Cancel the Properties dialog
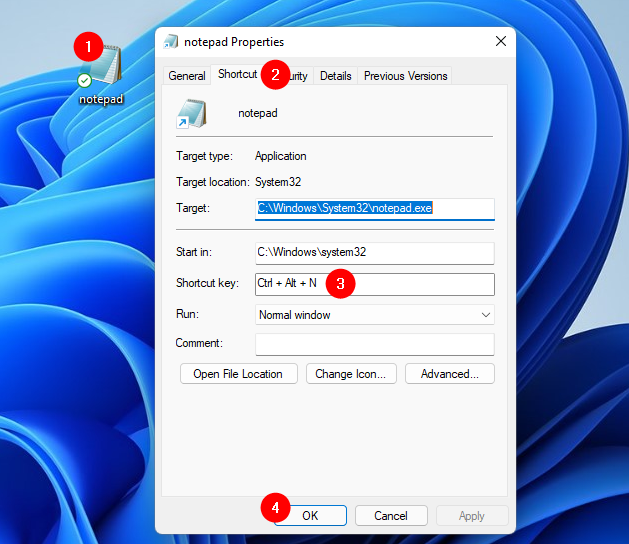The image size is (629, 544). coord(391,516)
